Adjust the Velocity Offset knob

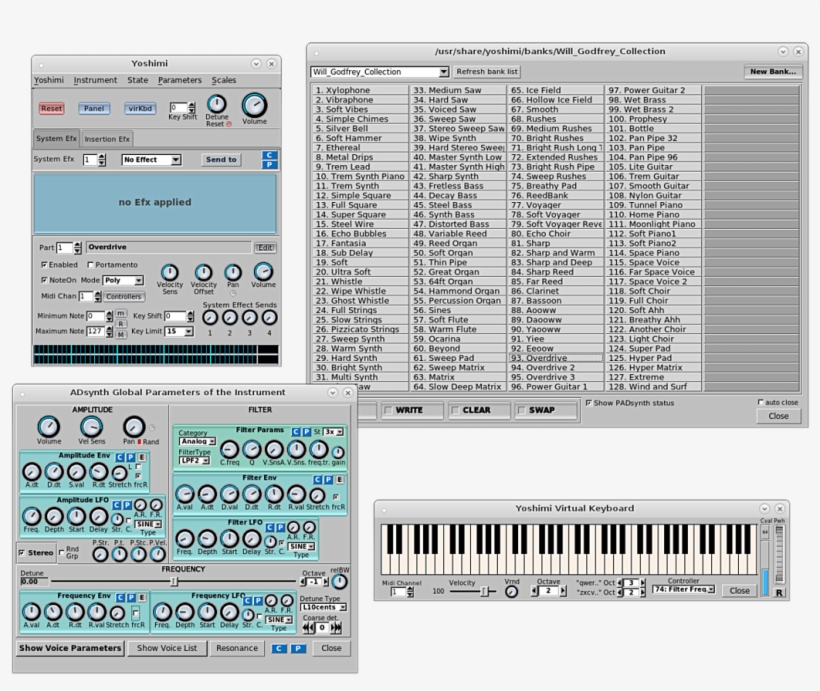[203, 272]
